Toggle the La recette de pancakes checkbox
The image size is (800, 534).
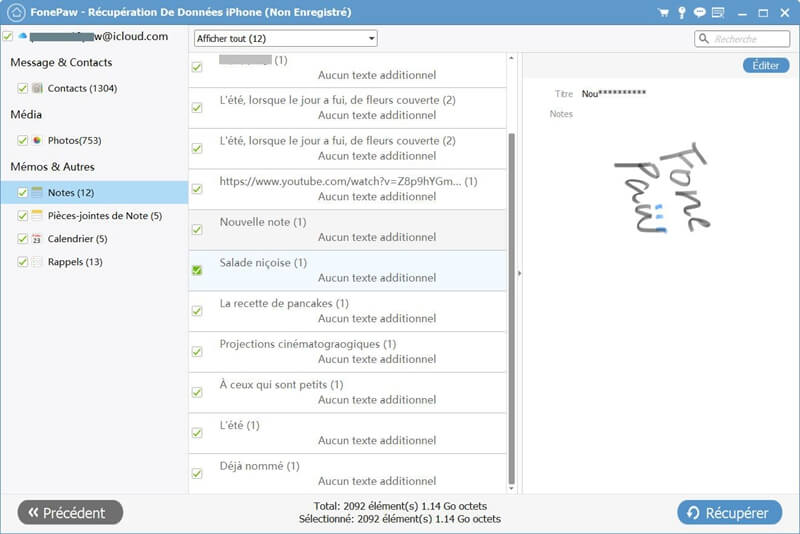tap(197, 311)
